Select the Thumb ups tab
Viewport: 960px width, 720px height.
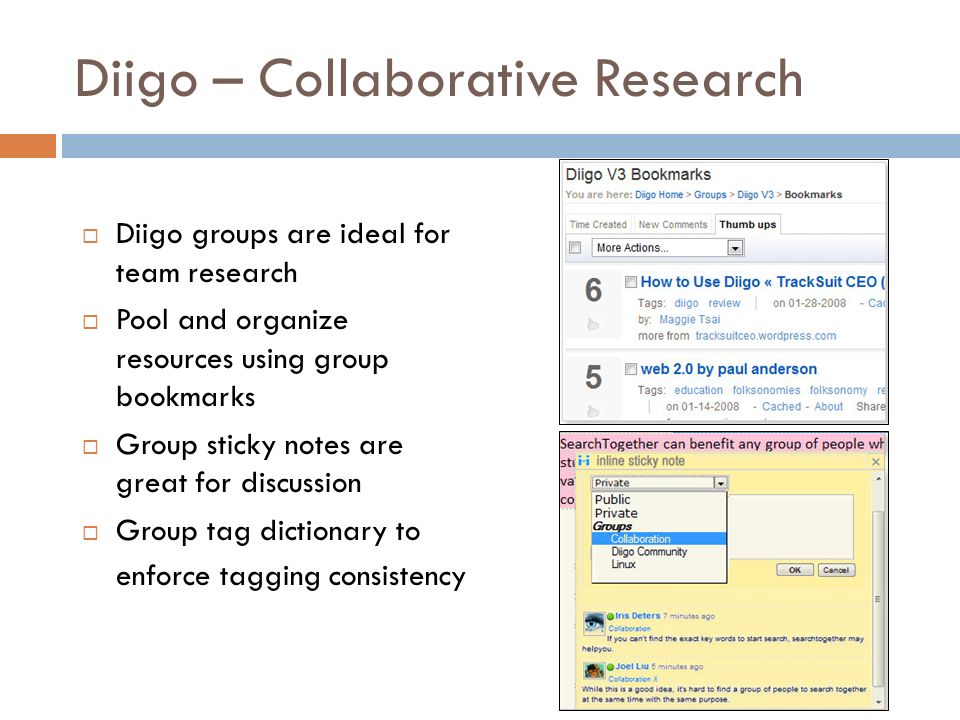click(x=748, y=225)
